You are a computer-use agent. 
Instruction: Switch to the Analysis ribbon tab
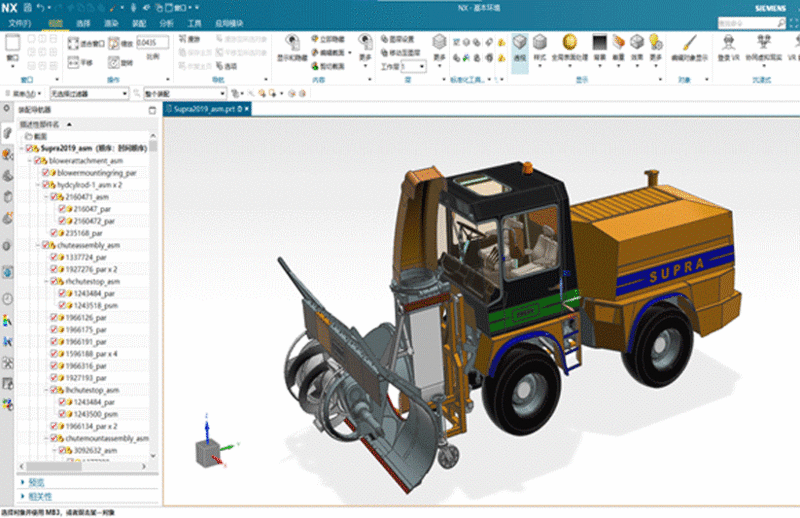coord(166,23)
